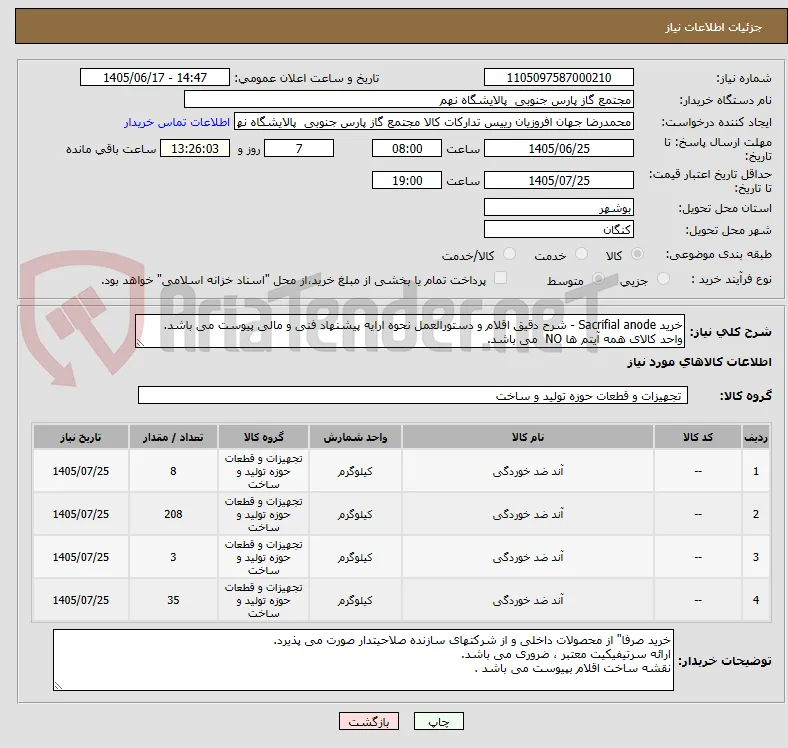Click the بازگشت back button

coord(369,721)
